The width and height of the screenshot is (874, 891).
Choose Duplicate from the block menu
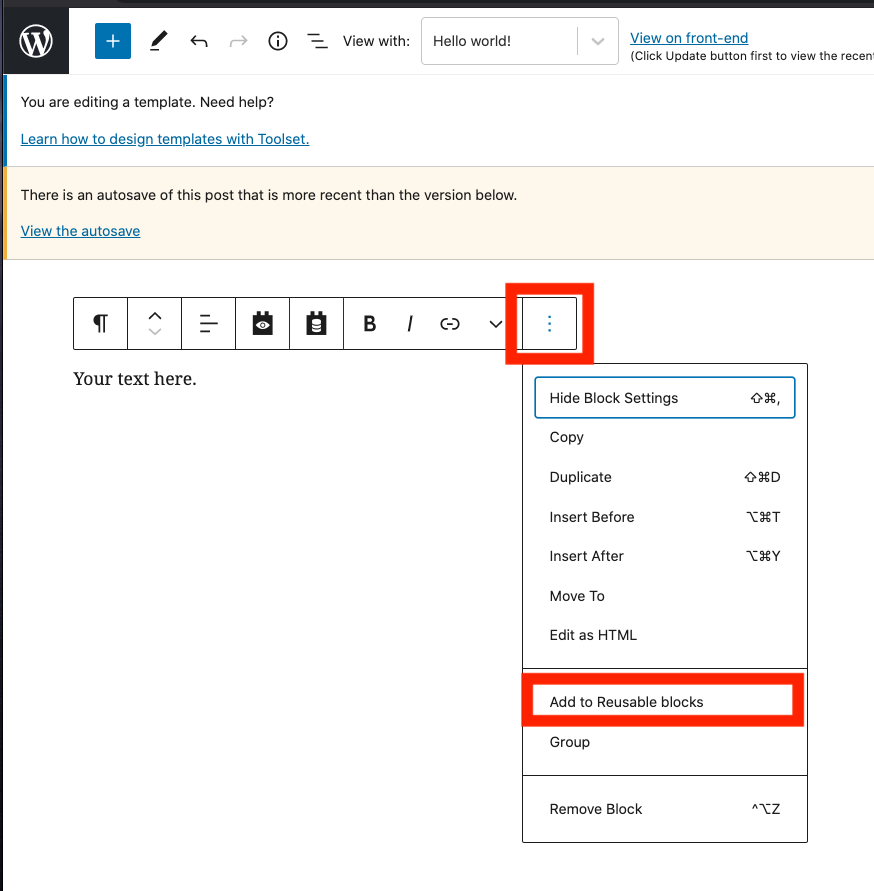pos(580,477)
